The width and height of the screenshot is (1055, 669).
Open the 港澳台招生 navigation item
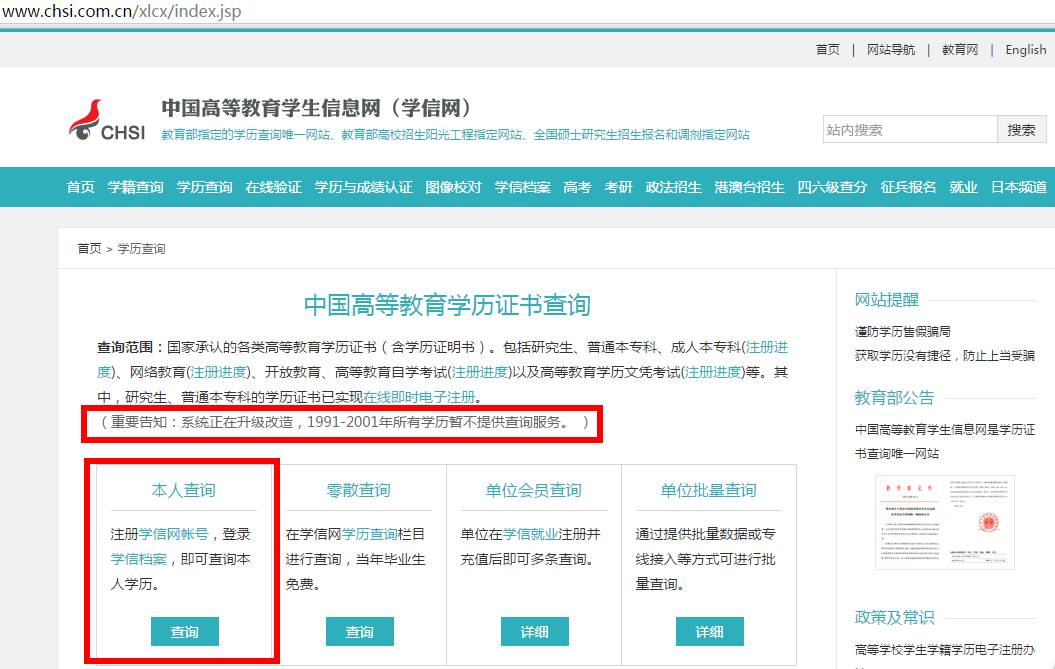point(750,187)
